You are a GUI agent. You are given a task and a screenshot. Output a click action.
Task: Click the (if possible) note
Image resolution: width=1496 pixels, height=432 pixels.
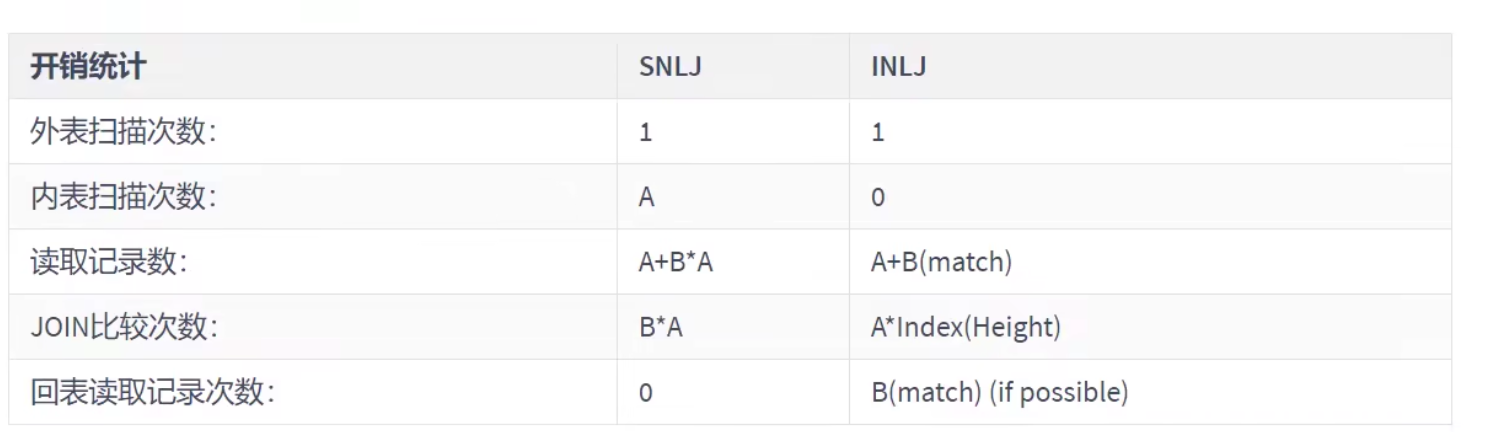pos(1059,392)
